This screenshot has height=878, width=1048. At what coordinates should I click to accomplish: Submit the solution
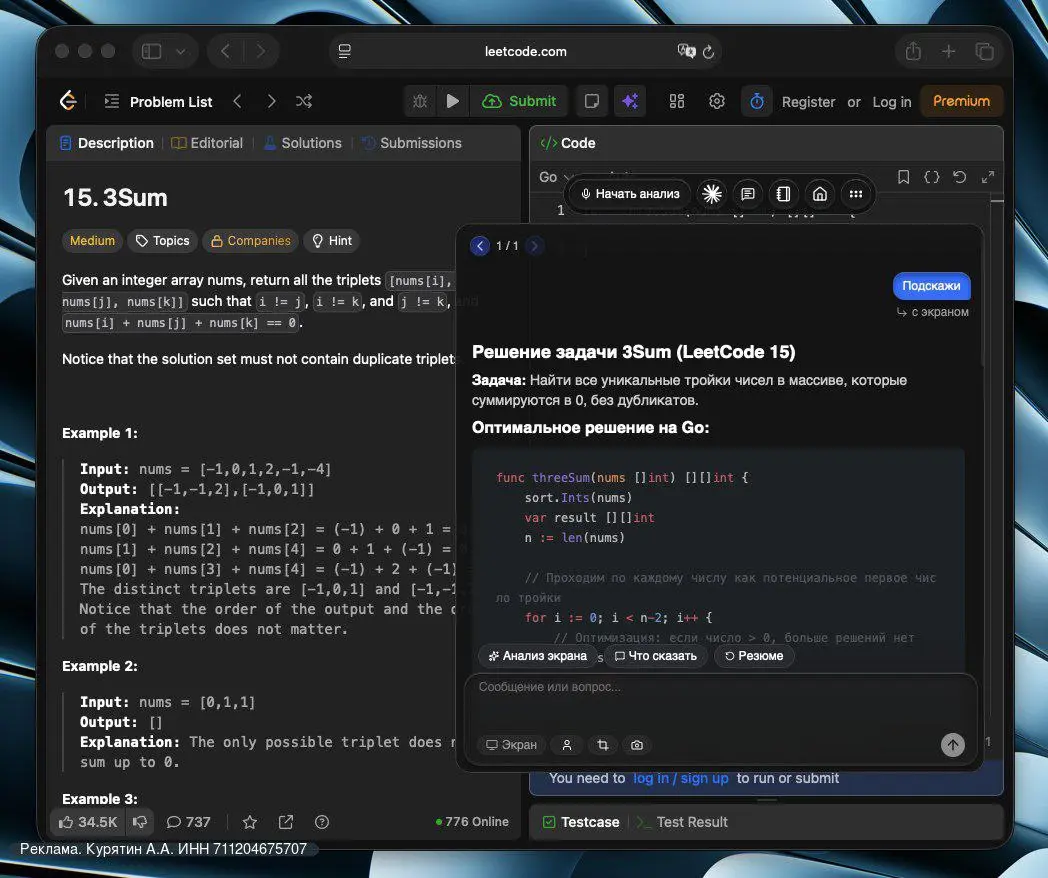(x=519, y=101)
